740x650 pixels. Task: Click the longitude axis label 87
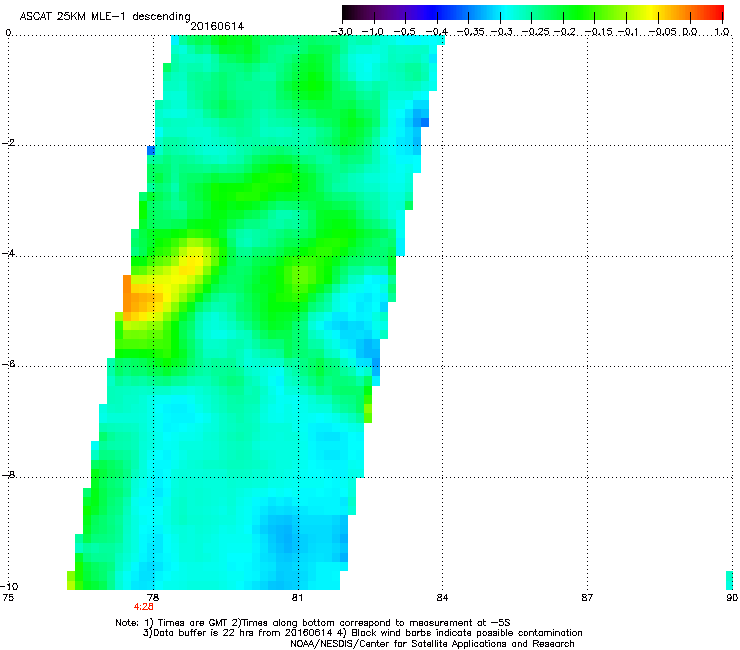[587, 598]
